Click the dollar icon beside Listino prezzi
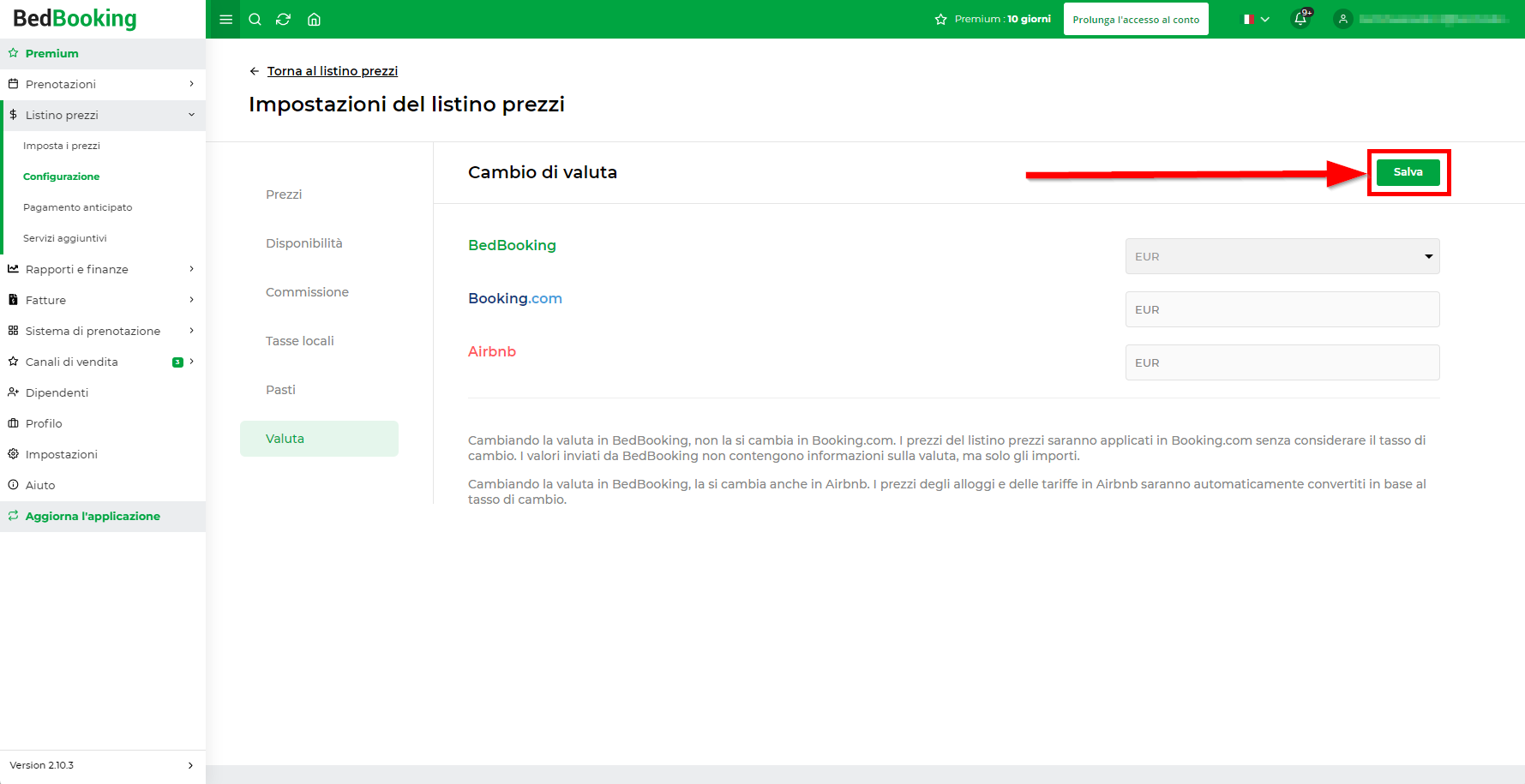Screen dimensions: 1525x784 tap(13, 115)
